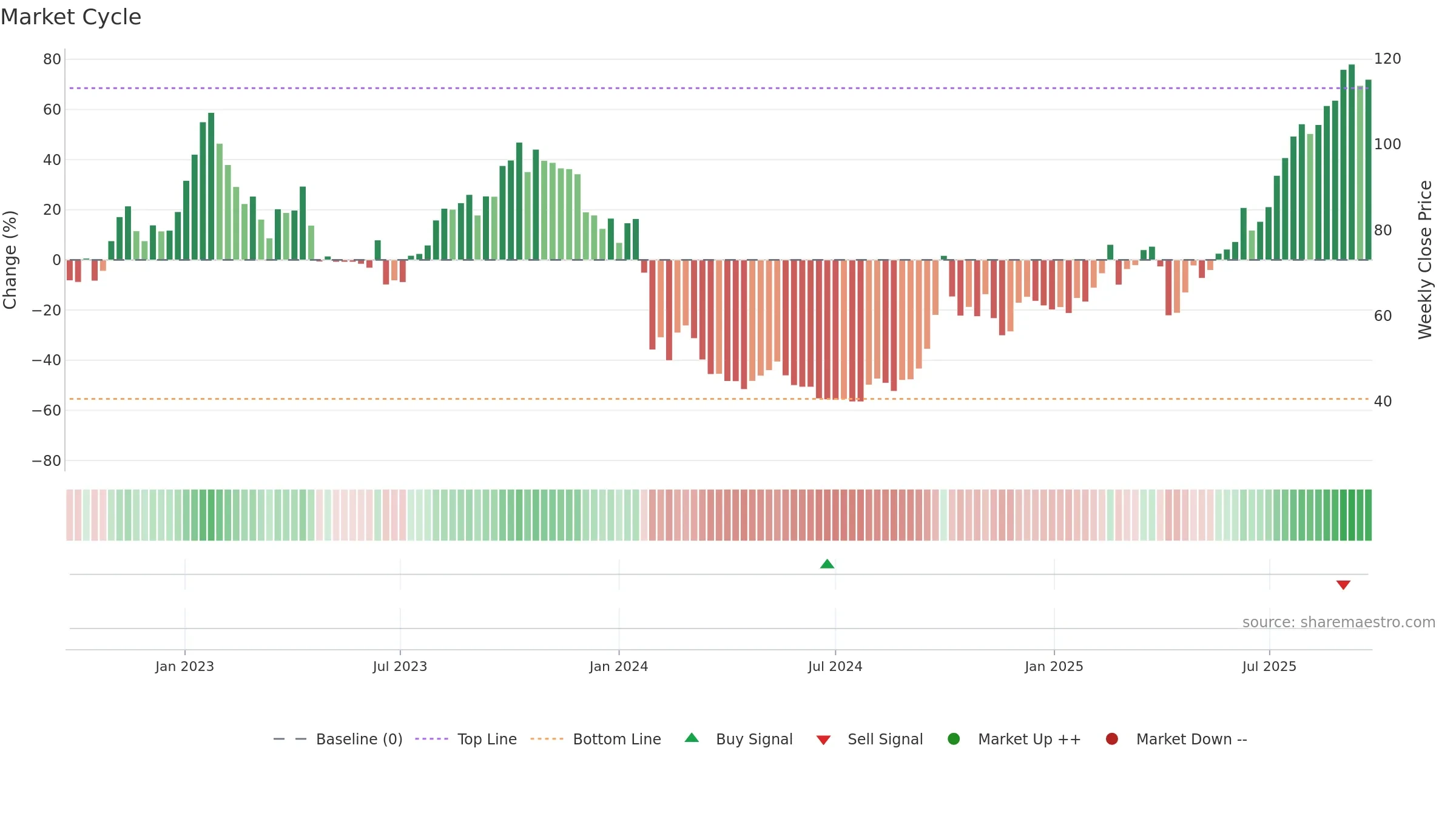
Task: Click the Jul 2025 x-axis label
Action: click(1269, 667)
